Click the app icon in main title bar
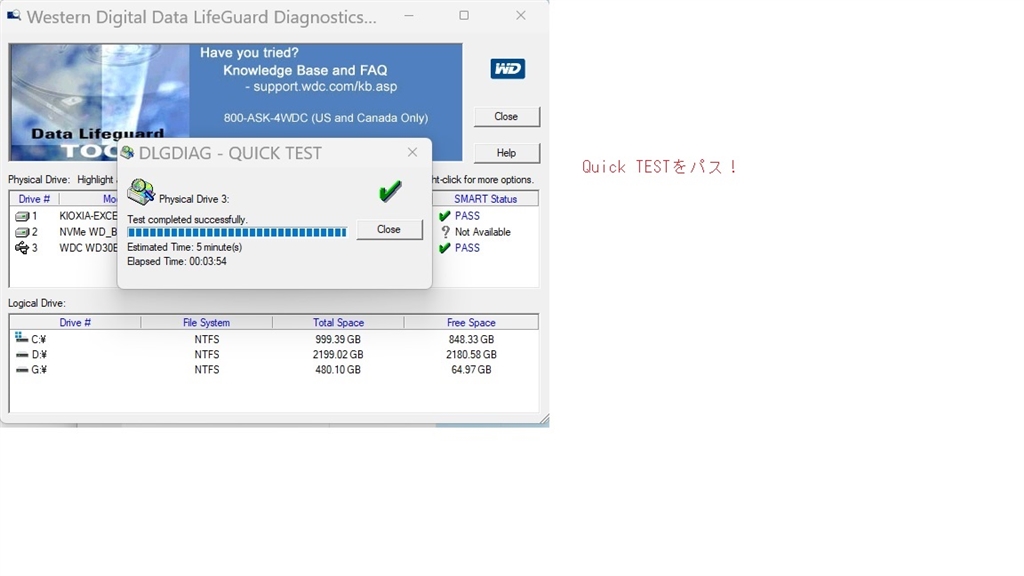 [x=14, y=16]
